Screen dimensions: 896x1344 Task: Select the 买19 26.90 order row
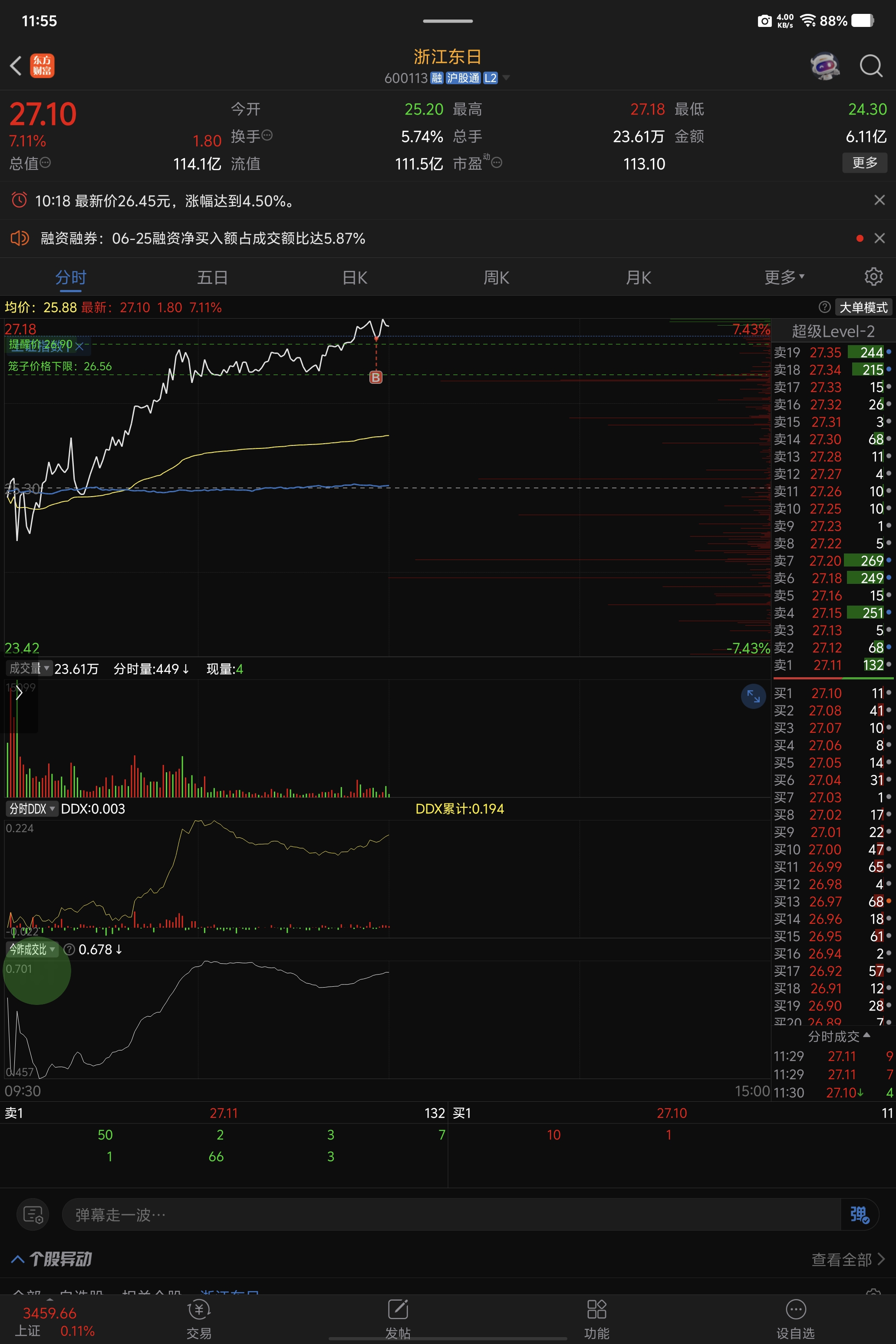point(833,1005)
